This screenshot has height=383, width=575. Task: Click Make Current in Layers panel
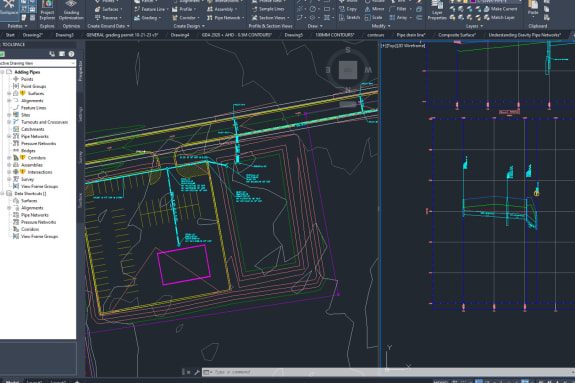click(x=500, y=9)
